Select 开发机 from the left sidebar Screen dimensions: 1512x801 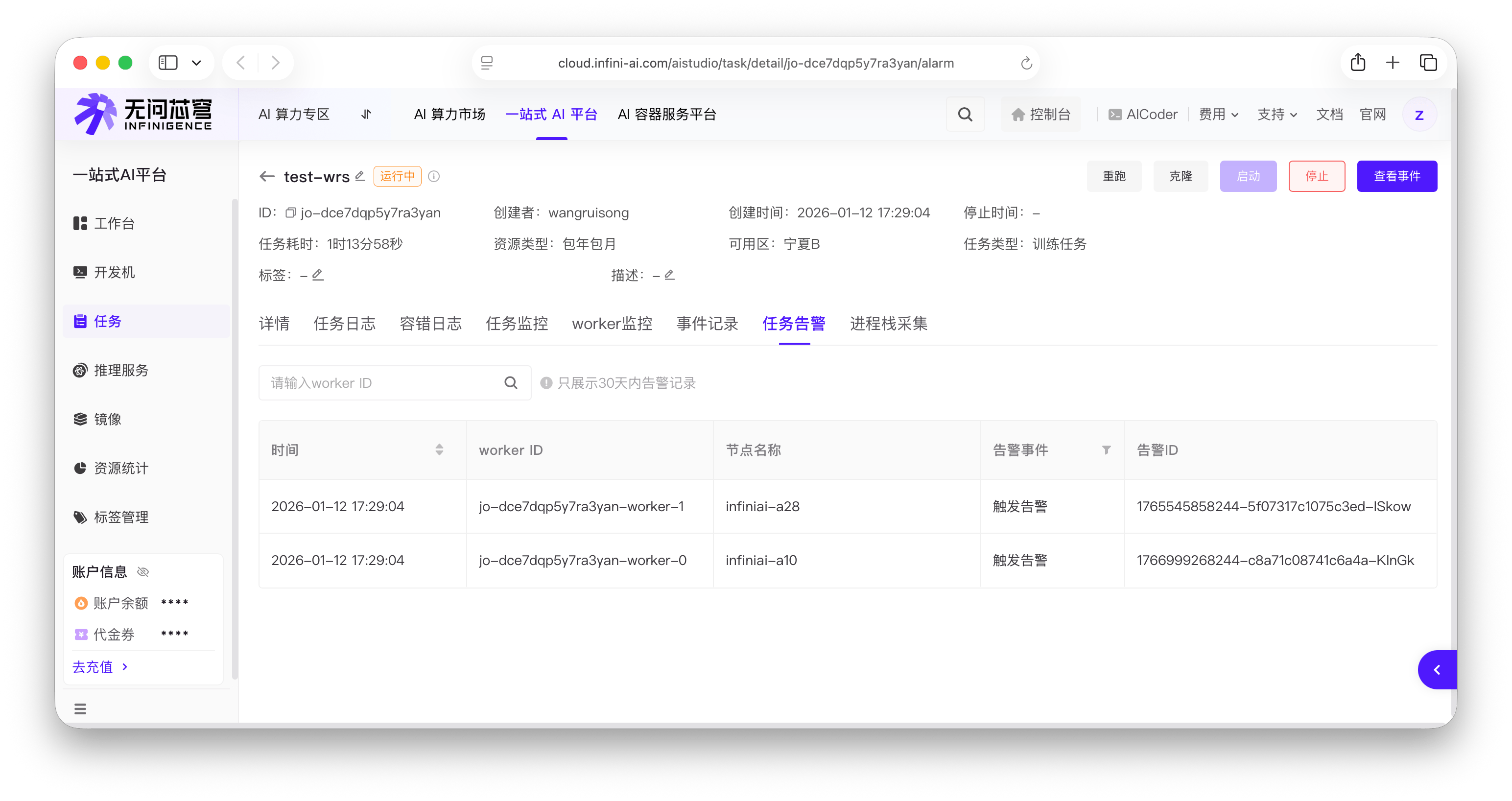pos(116,272)
